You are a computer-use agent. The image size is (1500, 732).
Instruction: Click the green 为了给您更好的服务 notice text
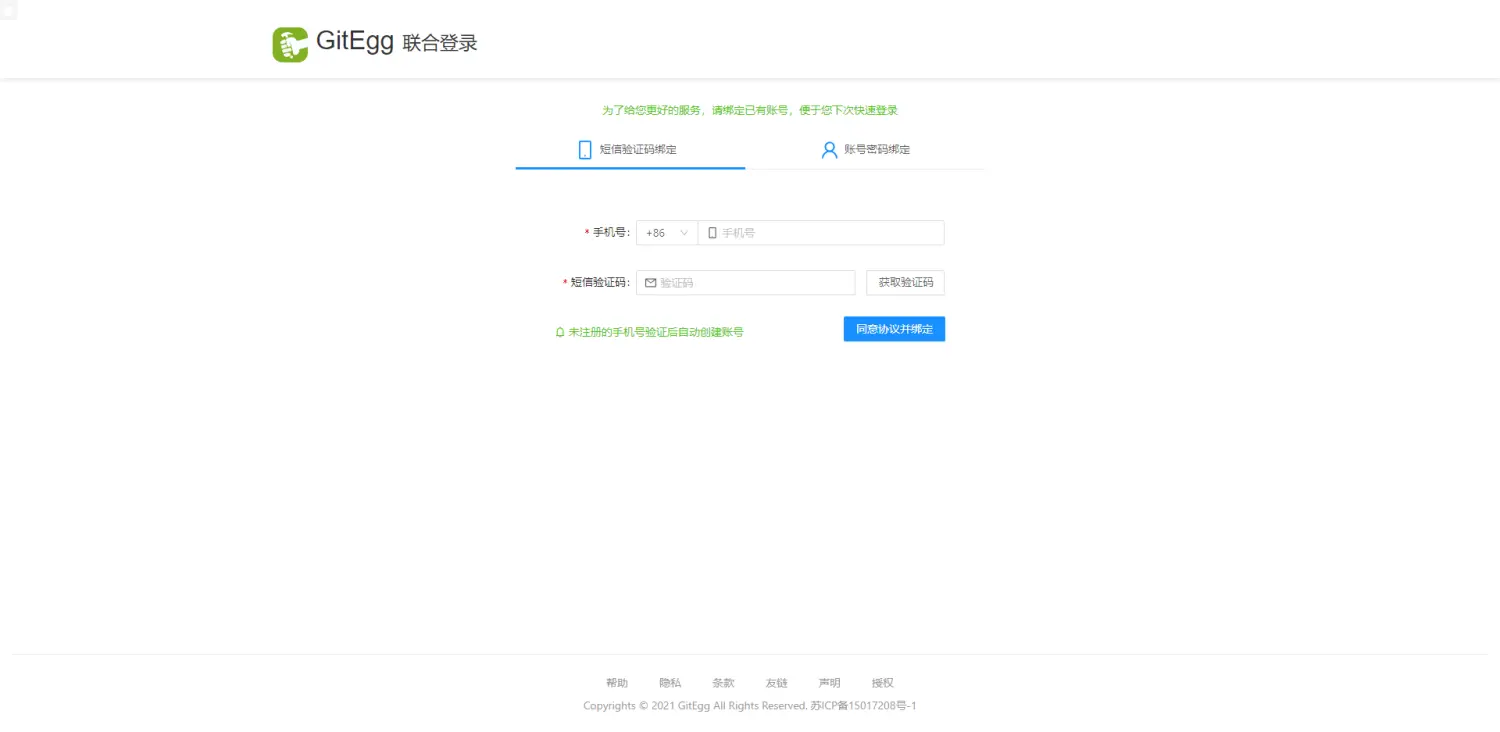point(750,110)
